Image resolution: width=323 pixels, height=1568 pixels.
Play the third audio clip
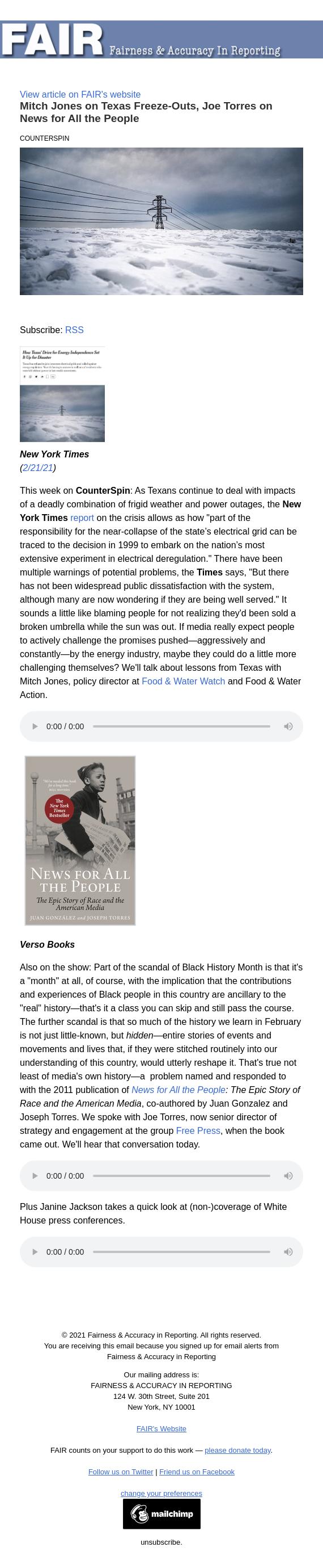click(35, 1252)
